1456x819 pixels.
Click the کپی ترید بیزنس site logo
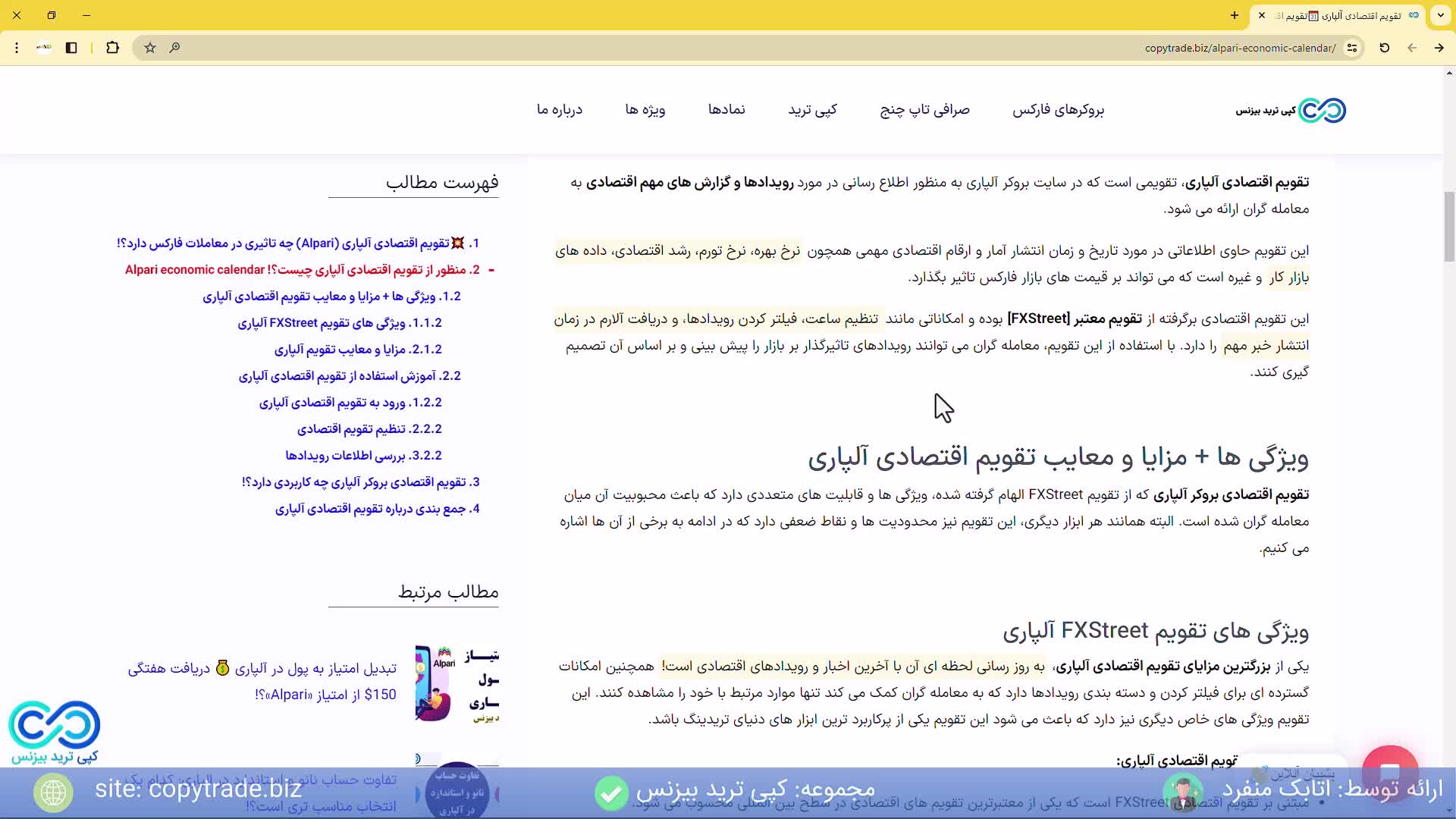click(1289, 110)
